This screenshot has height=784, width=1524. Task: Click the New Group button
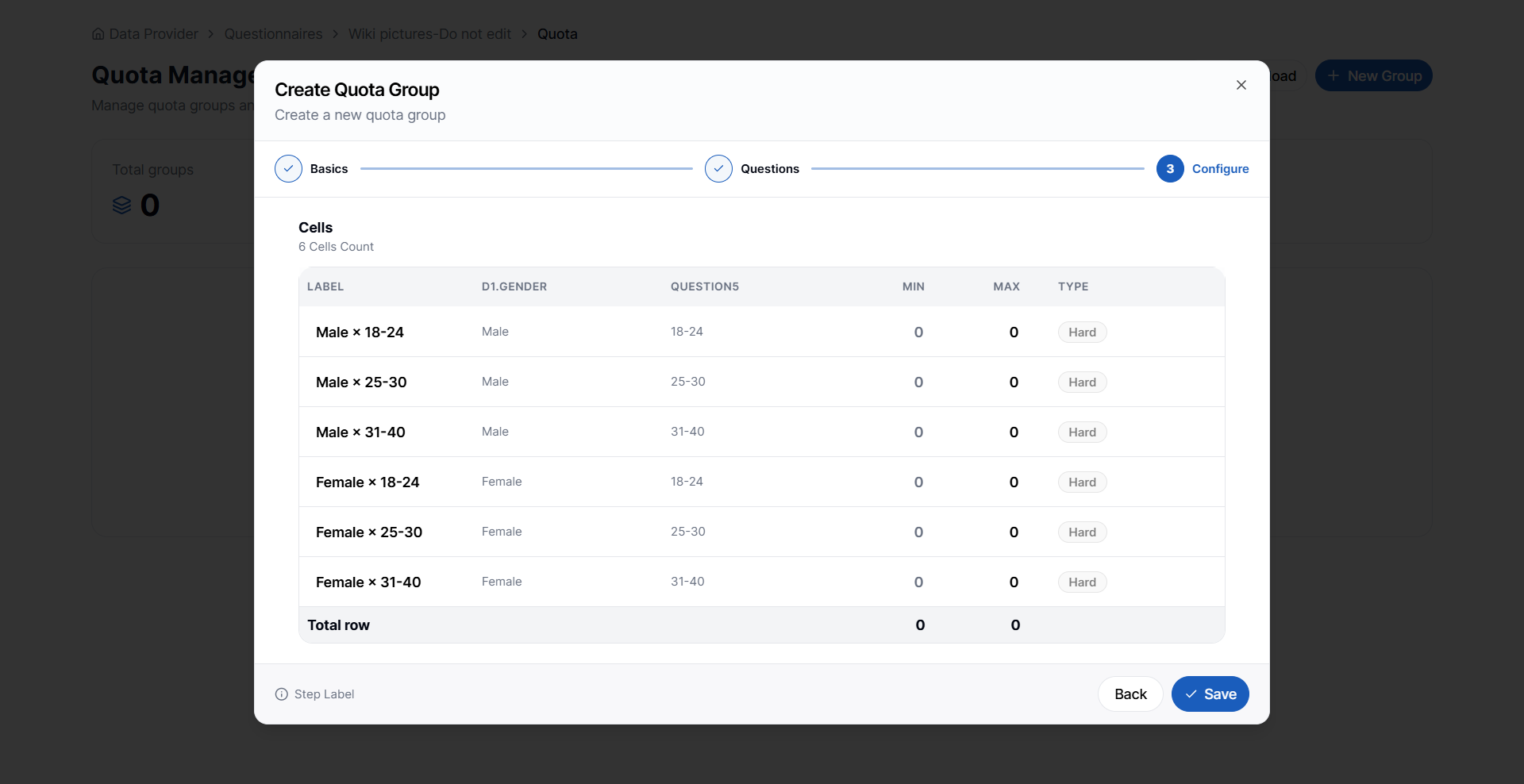[1373, 76]
